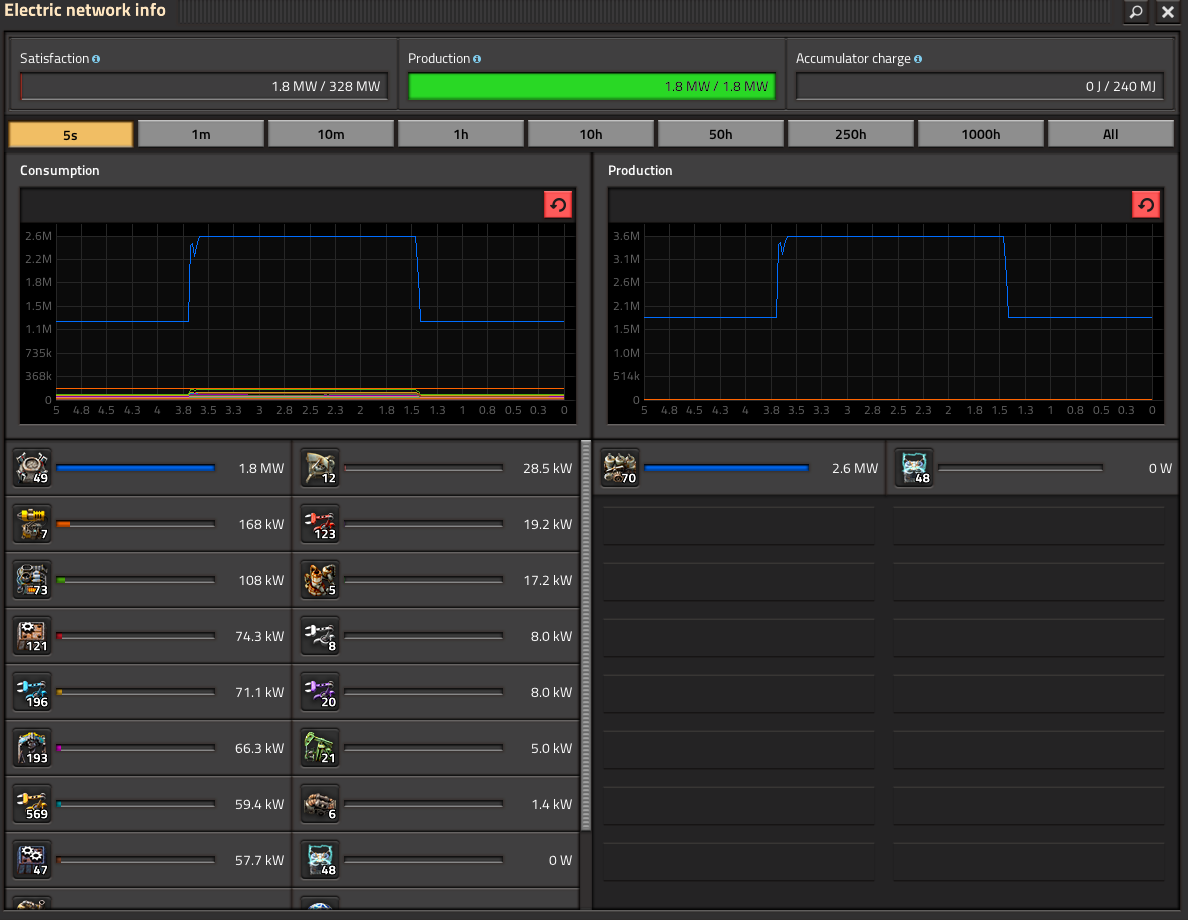Switch to the 10m time range

[330, 134]
